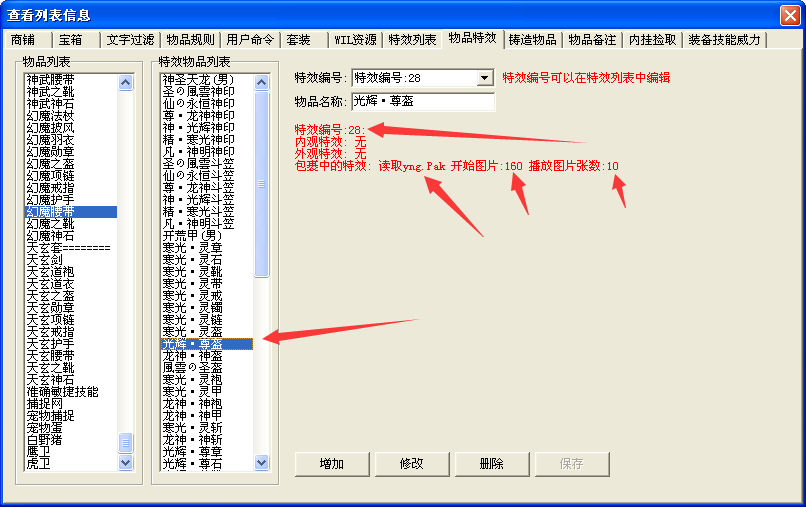Open the 铸造物品 tab

click(533, 40)
